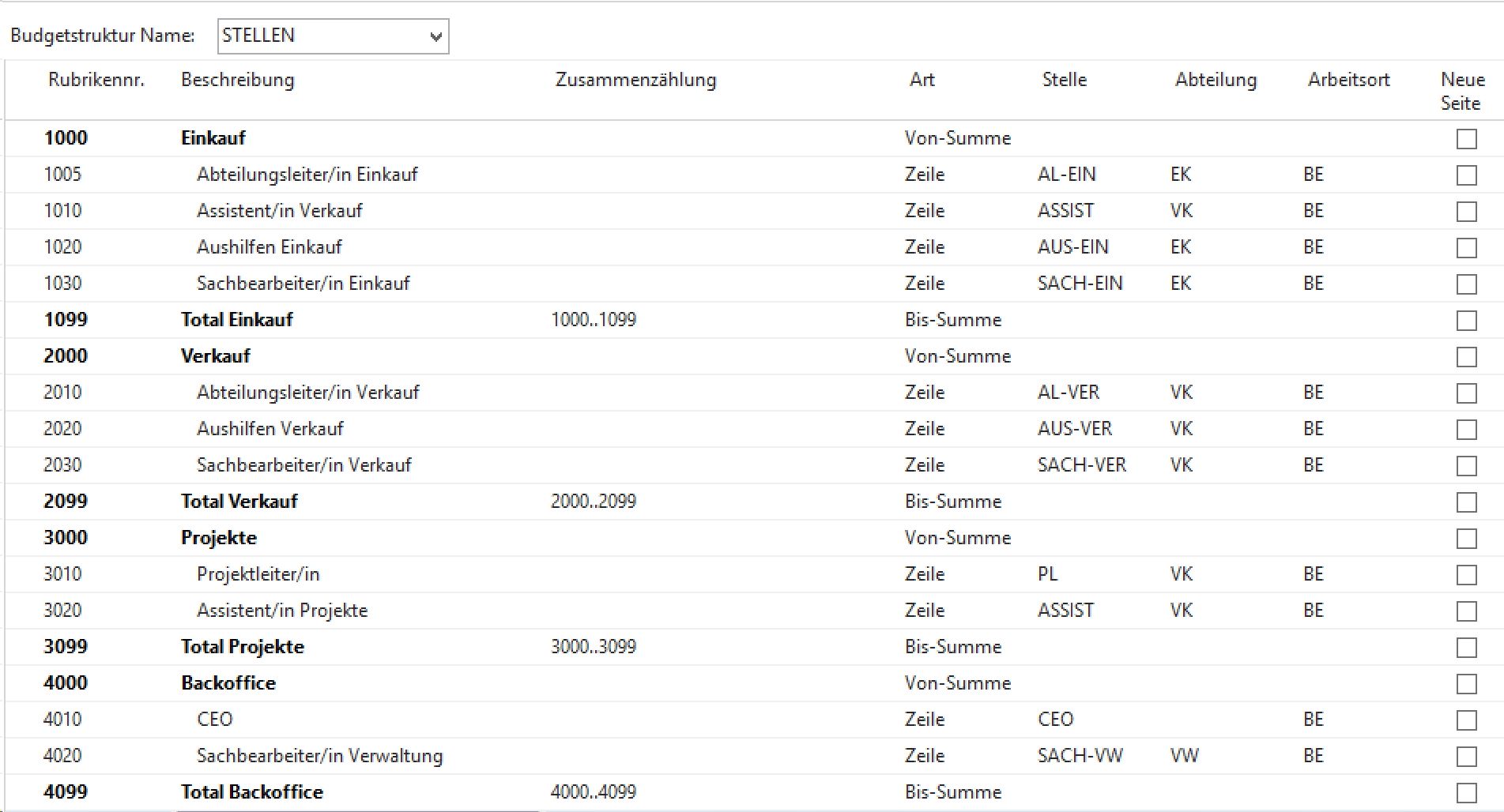Viewport: 1504px width, 812px height.
Task: Select the Arbeitsort column header
Action: 1348,80
